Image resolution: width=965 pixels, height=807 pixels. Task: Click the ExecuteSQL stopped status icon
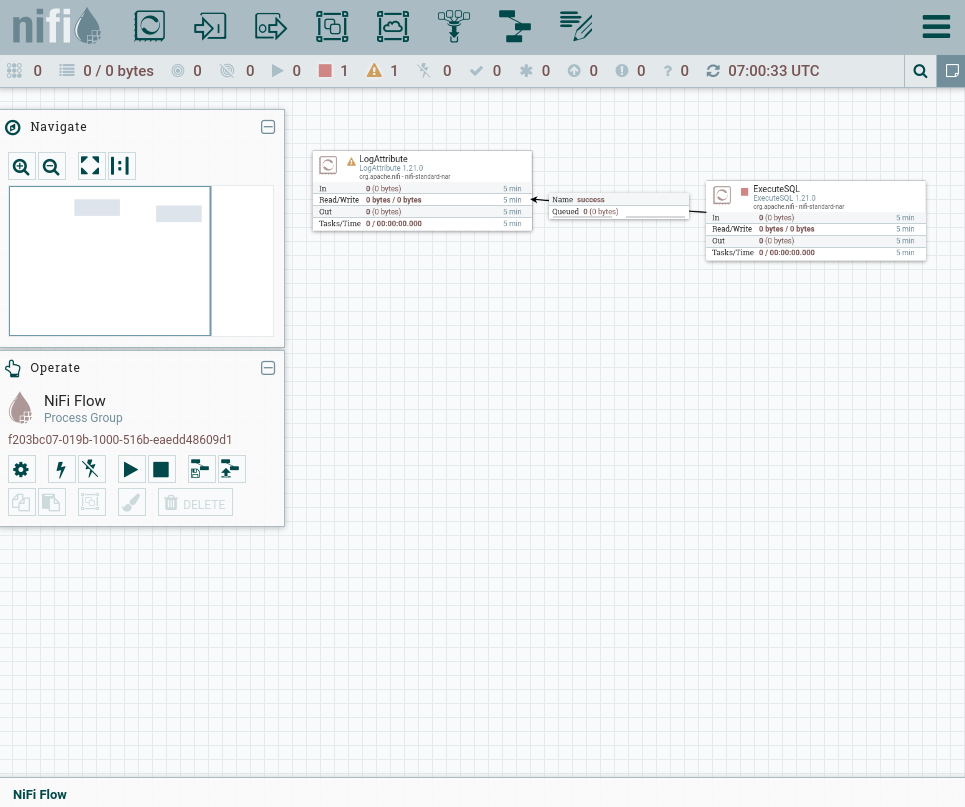pyautogui.click(x=744, y=192)
